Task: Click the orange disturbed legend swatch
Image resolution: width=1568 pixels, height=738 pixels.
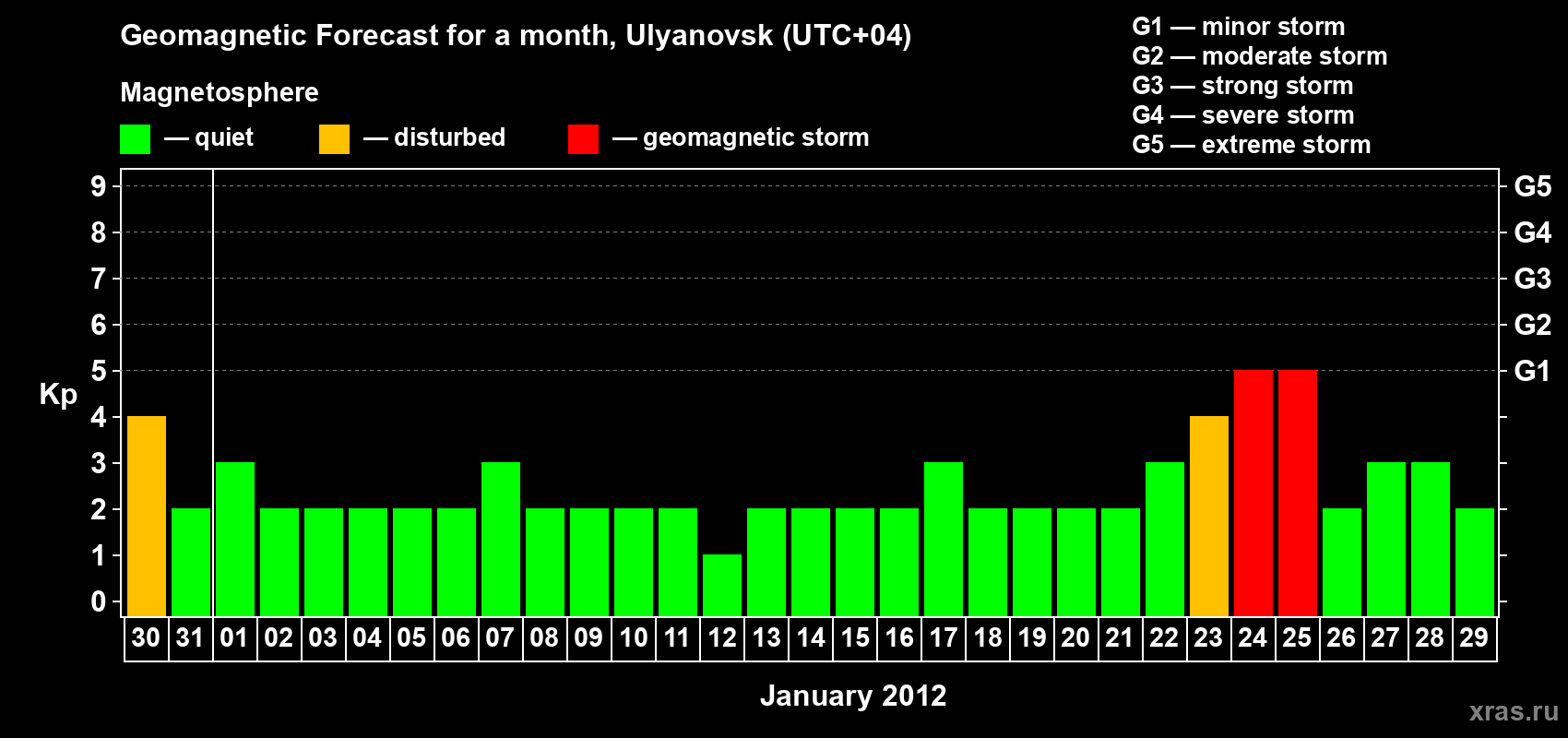Action: (x=334, y=139)
